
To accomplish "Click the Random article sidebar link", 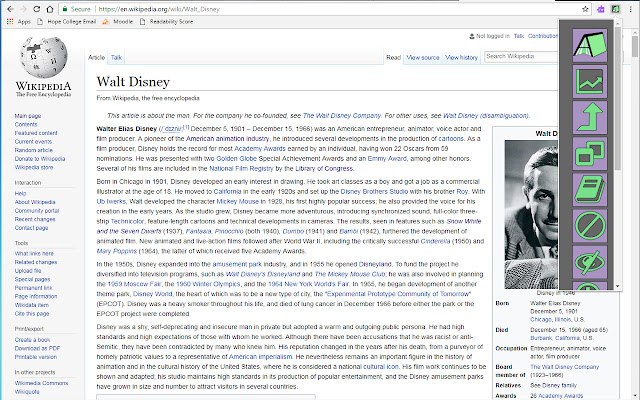I will point(32,150).
